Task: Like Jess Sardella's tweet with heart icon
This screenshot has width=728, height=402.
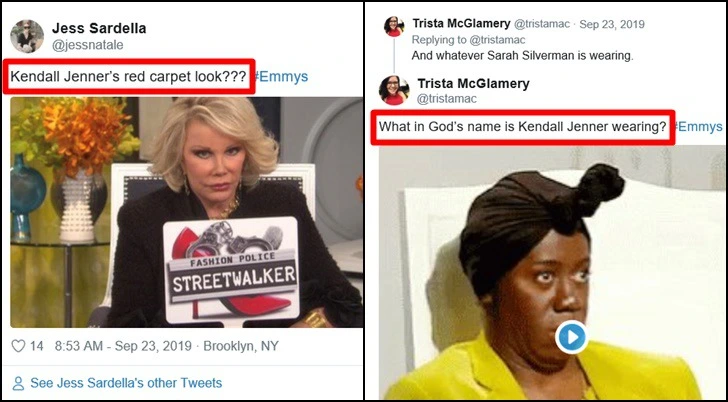Action: tap(18, 346)
